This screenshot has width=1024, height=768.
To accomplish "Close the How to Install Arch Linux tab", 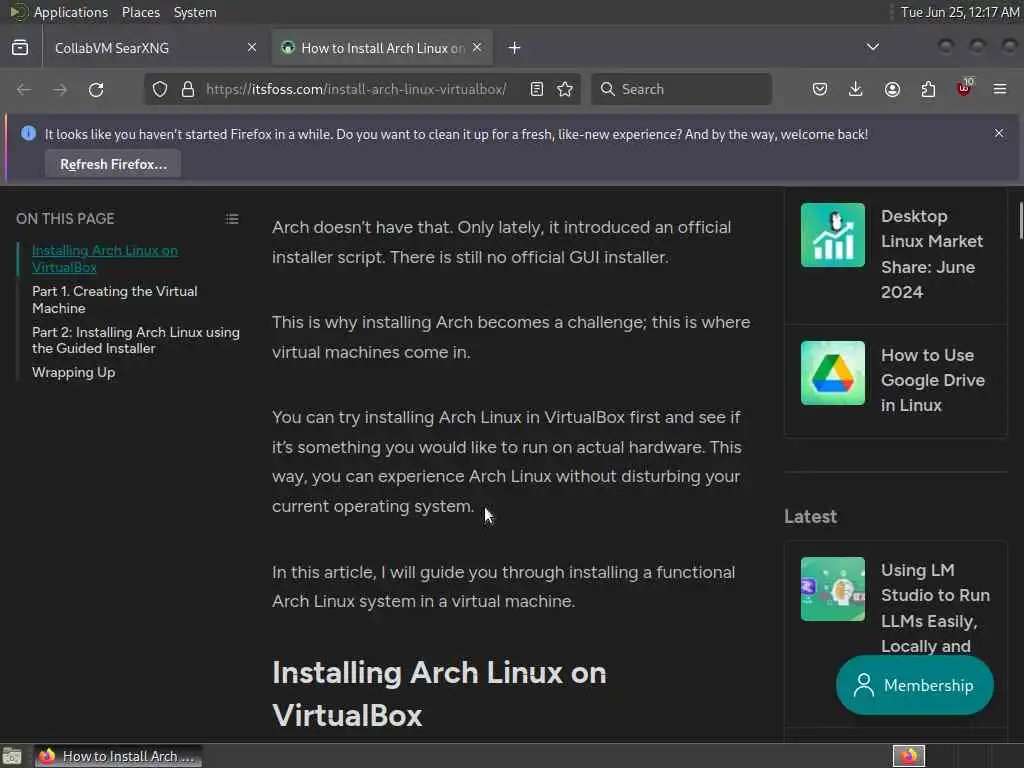I will [x=477, y=48].
